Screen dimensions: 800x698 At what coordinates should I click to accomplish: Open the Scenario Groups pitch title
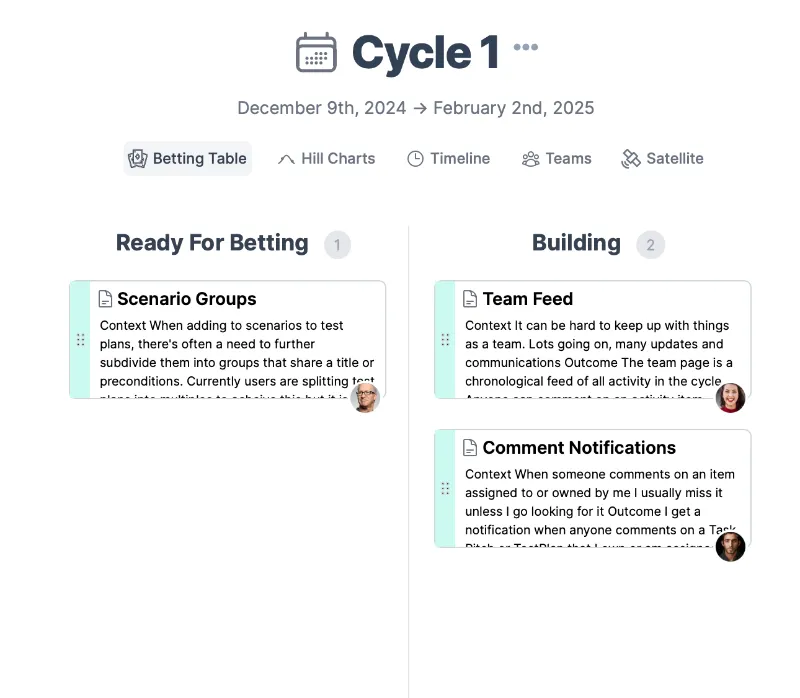(x=187, y=299)
